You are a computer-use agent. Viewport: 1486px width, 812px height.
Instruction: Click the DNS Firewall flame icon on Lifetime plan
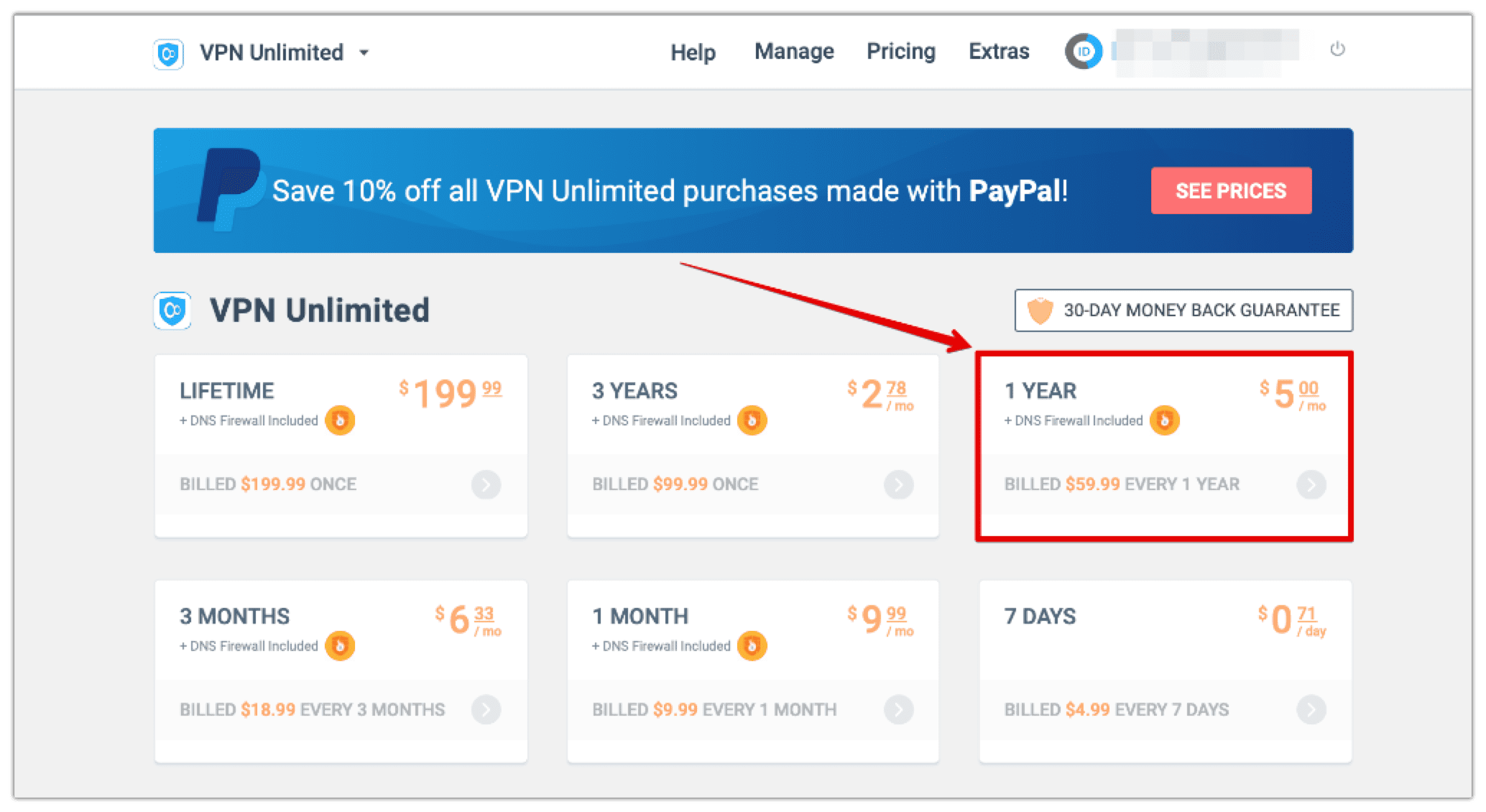click(341, 420)
